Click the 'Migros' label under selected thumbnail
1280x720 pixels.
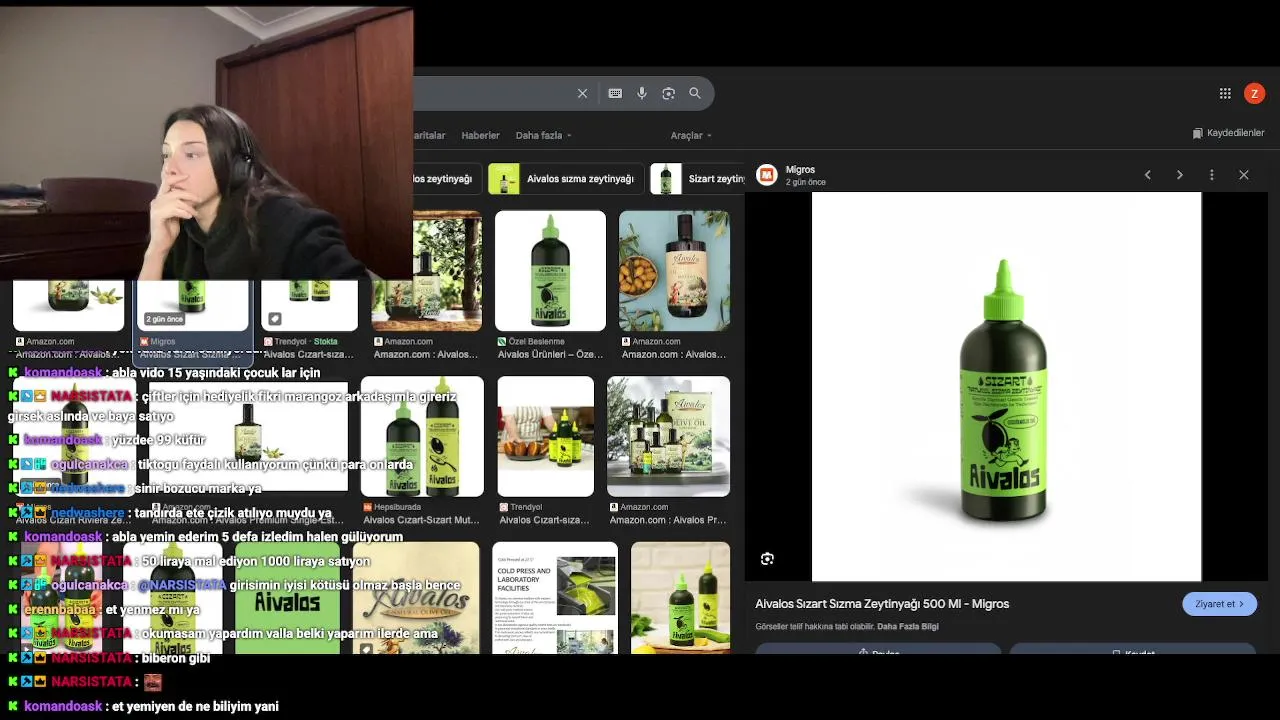pyautogui.click(x=162, y=341)
